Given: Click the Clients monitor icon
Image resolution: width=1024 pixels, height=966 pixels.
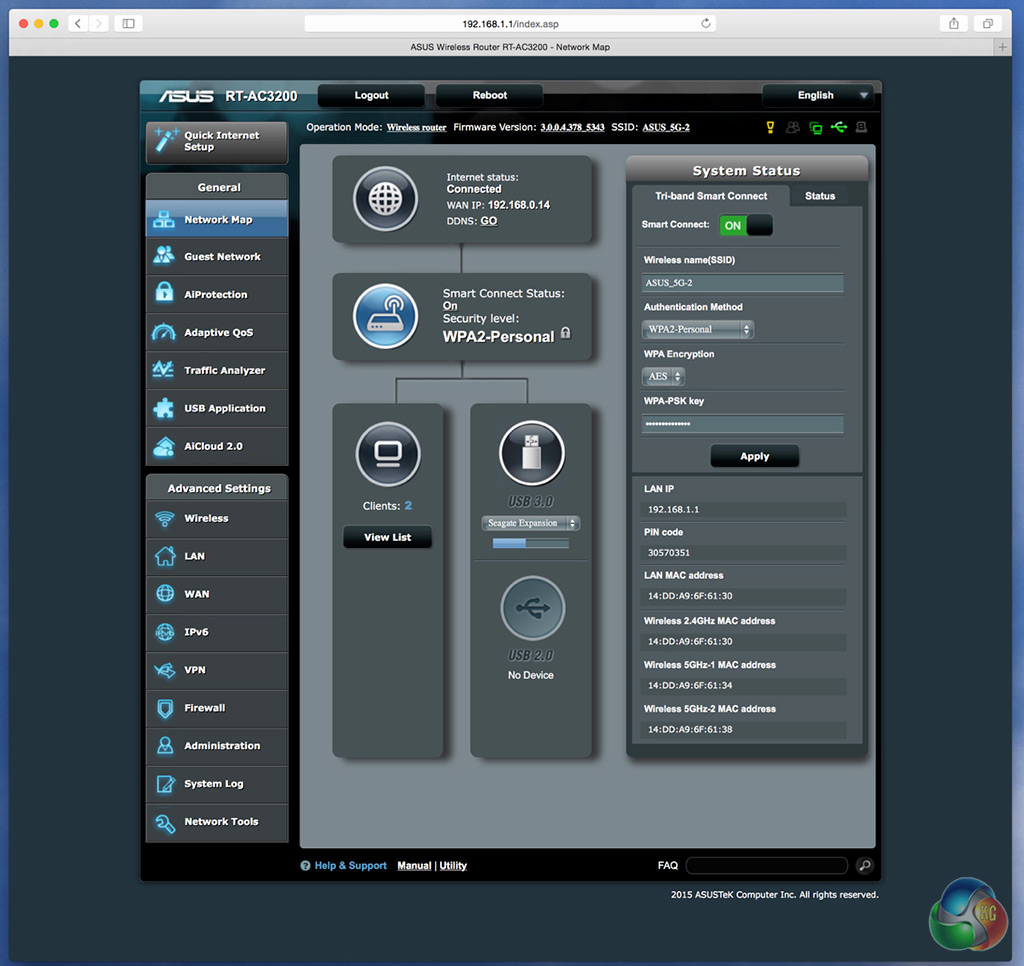Looking at the screenshot, I should 388,453.
